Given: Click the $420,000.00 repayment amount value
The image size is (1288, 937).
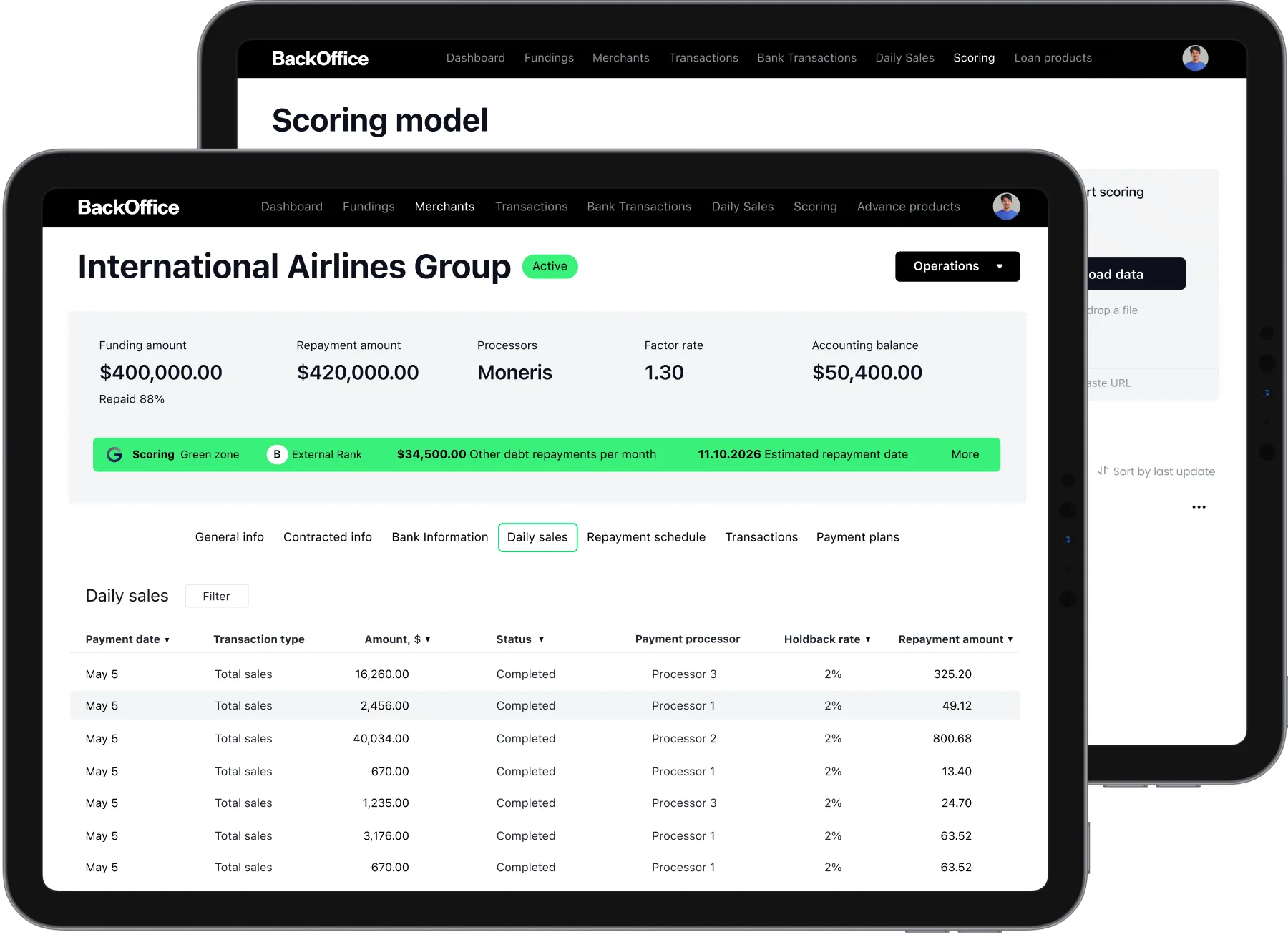Looking at the screenshot, I should (358, 373).
